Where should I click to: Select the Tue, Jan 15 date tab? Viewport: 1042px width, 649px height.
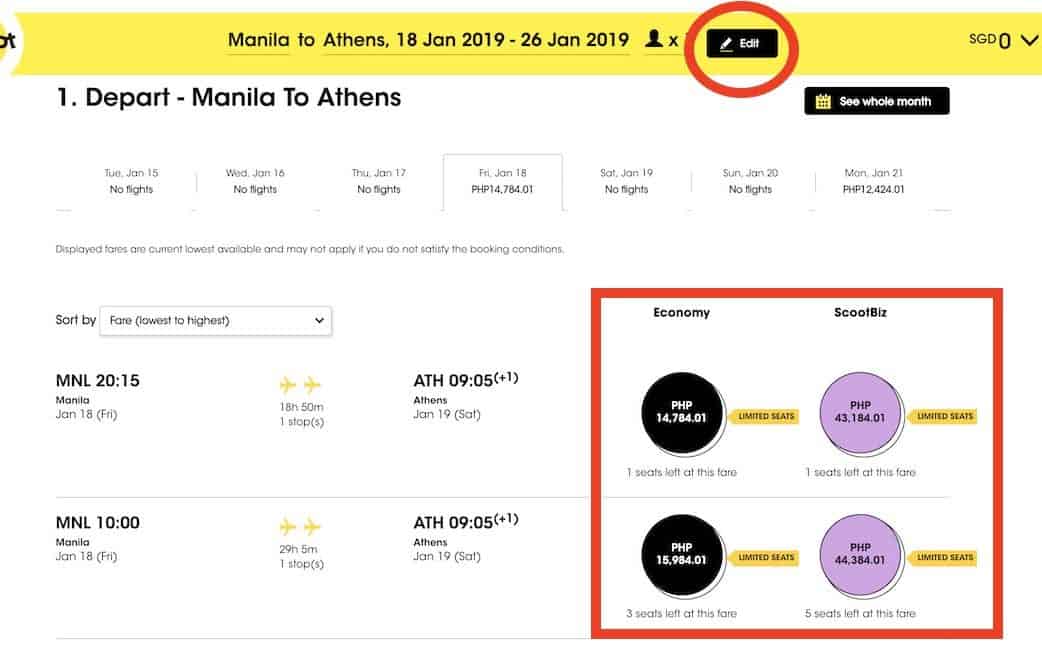pyautogui.click(x=131, y=181)
